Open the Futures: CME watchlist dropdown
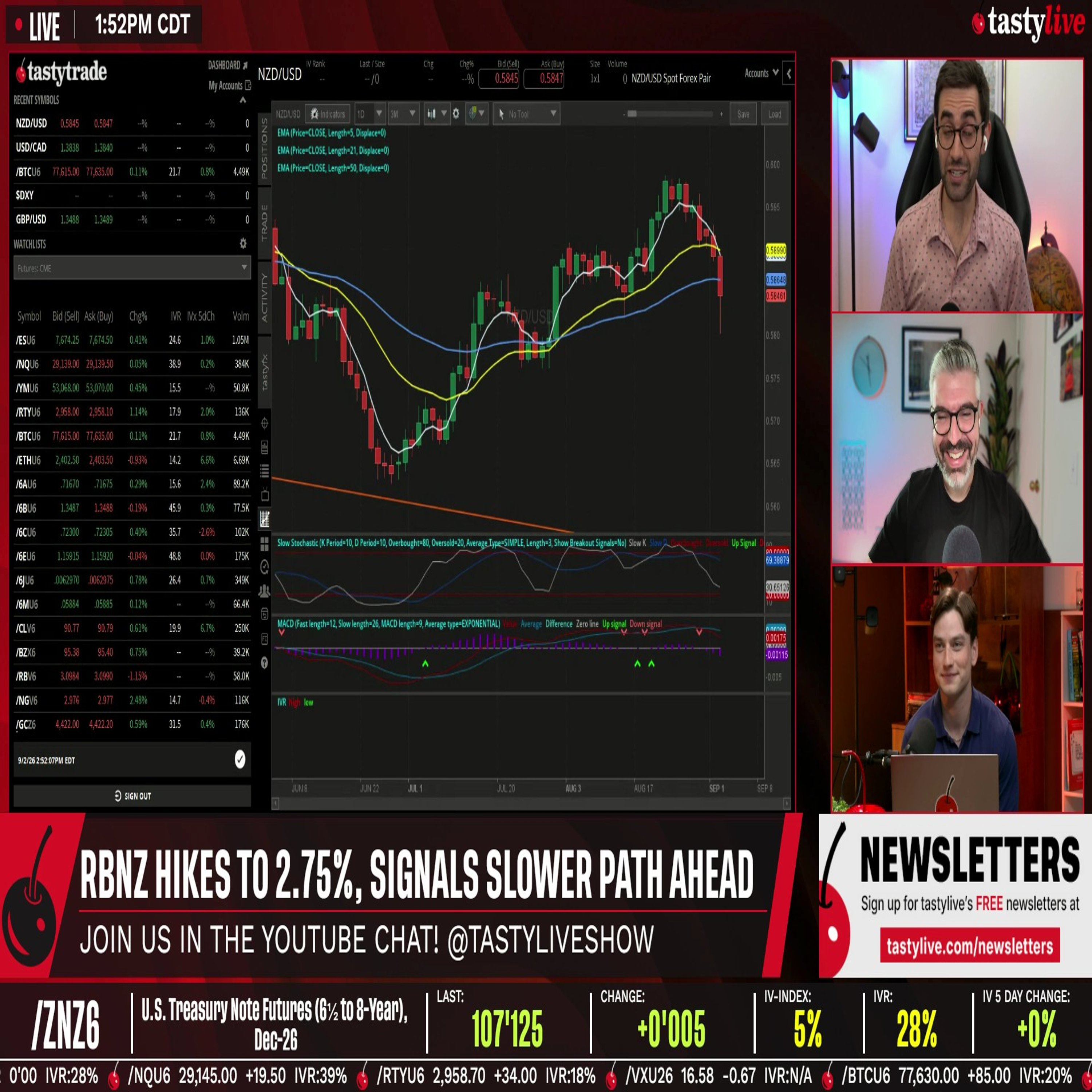Screen dimensions: 1092x1092 point(132,268)
